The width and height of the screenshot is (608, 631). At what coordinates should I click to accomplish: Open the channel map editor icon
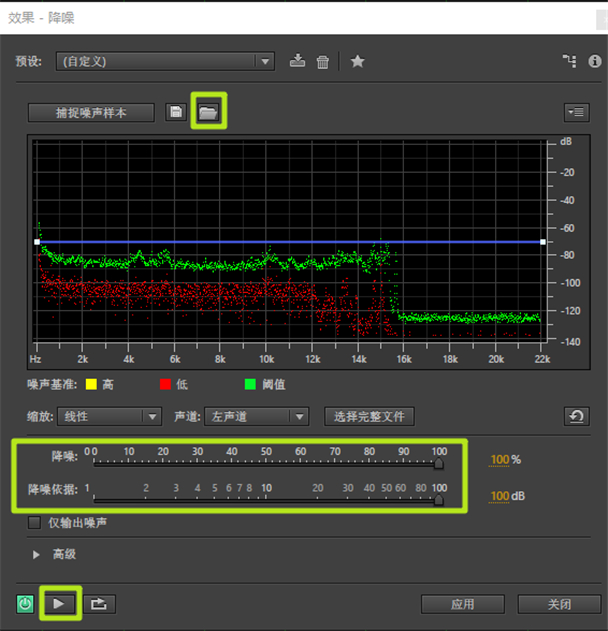coord(569,61)
